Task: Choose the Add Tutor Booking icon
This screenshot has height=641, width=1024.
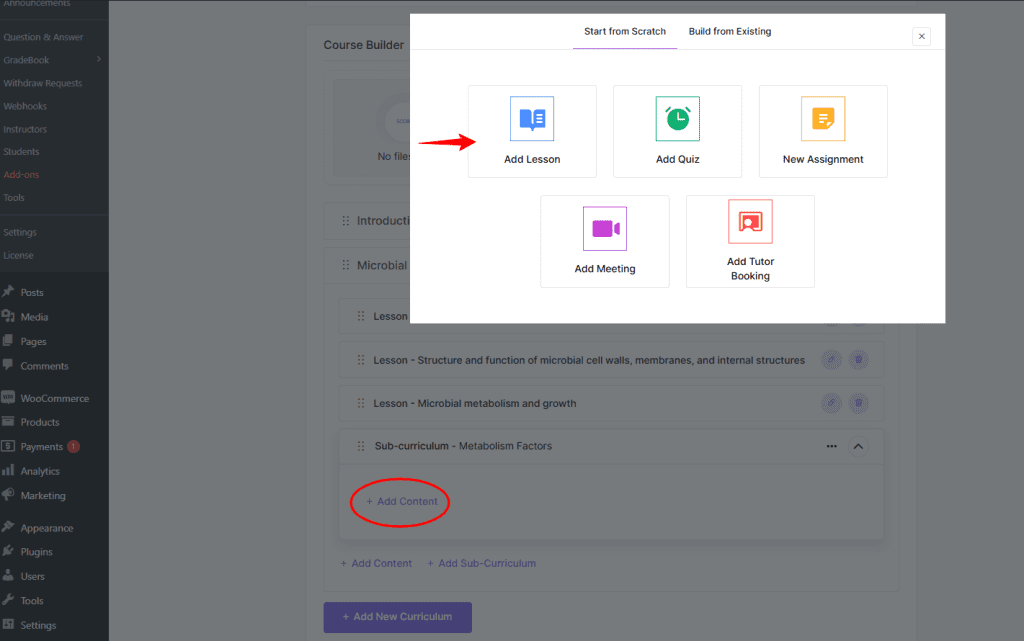Action: point(750,222)
